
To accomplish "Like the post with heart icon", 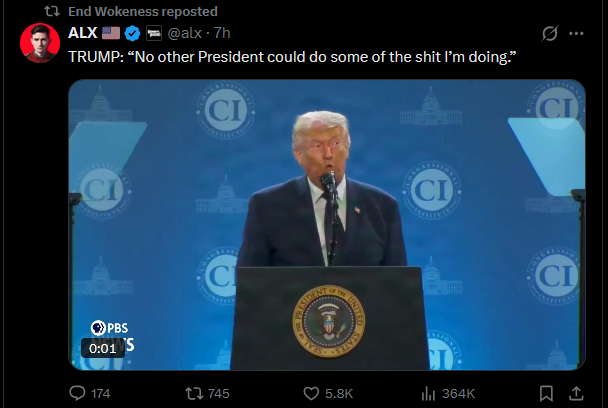I will tap(328, 393).
